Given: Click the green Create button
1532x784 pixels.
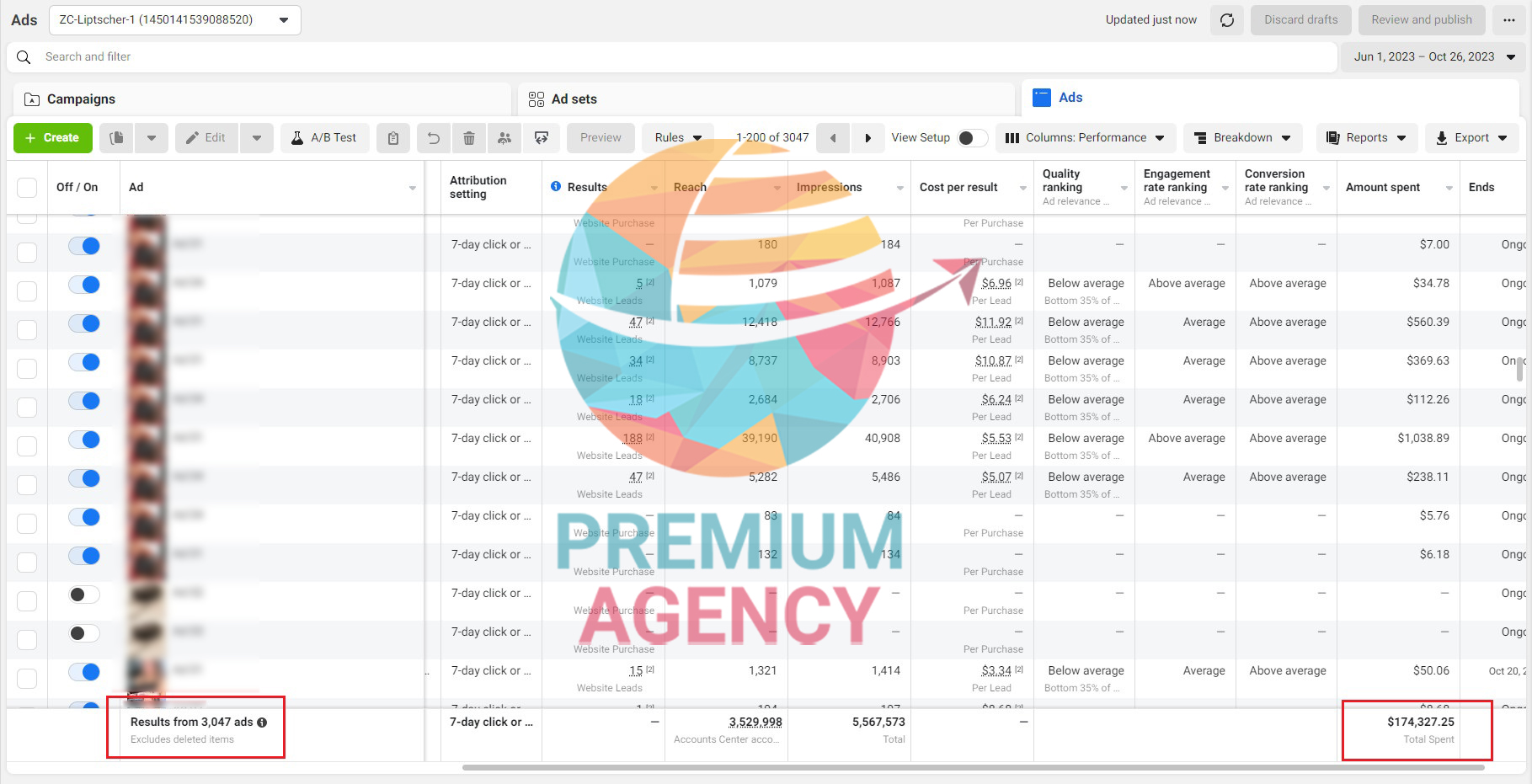Looking at the screenshot, I should click(52, 138).
